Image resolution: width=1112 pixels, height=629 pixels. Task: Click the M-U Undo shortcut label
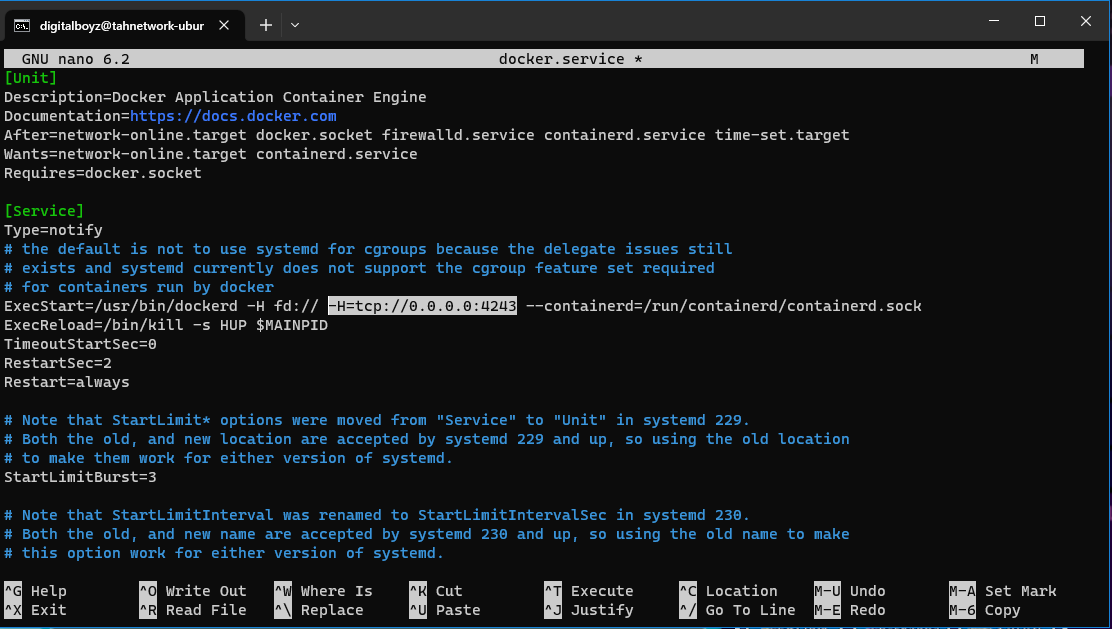coord(850,591)
